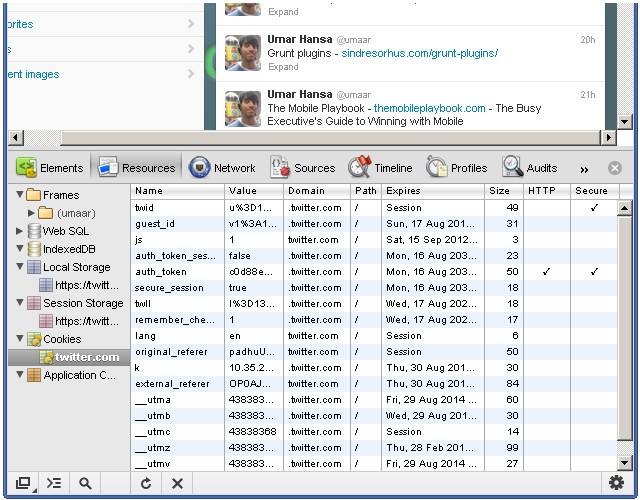Collapse the Cookies node
This screenshot has height=500, width=640.
[x=20, y=338]
